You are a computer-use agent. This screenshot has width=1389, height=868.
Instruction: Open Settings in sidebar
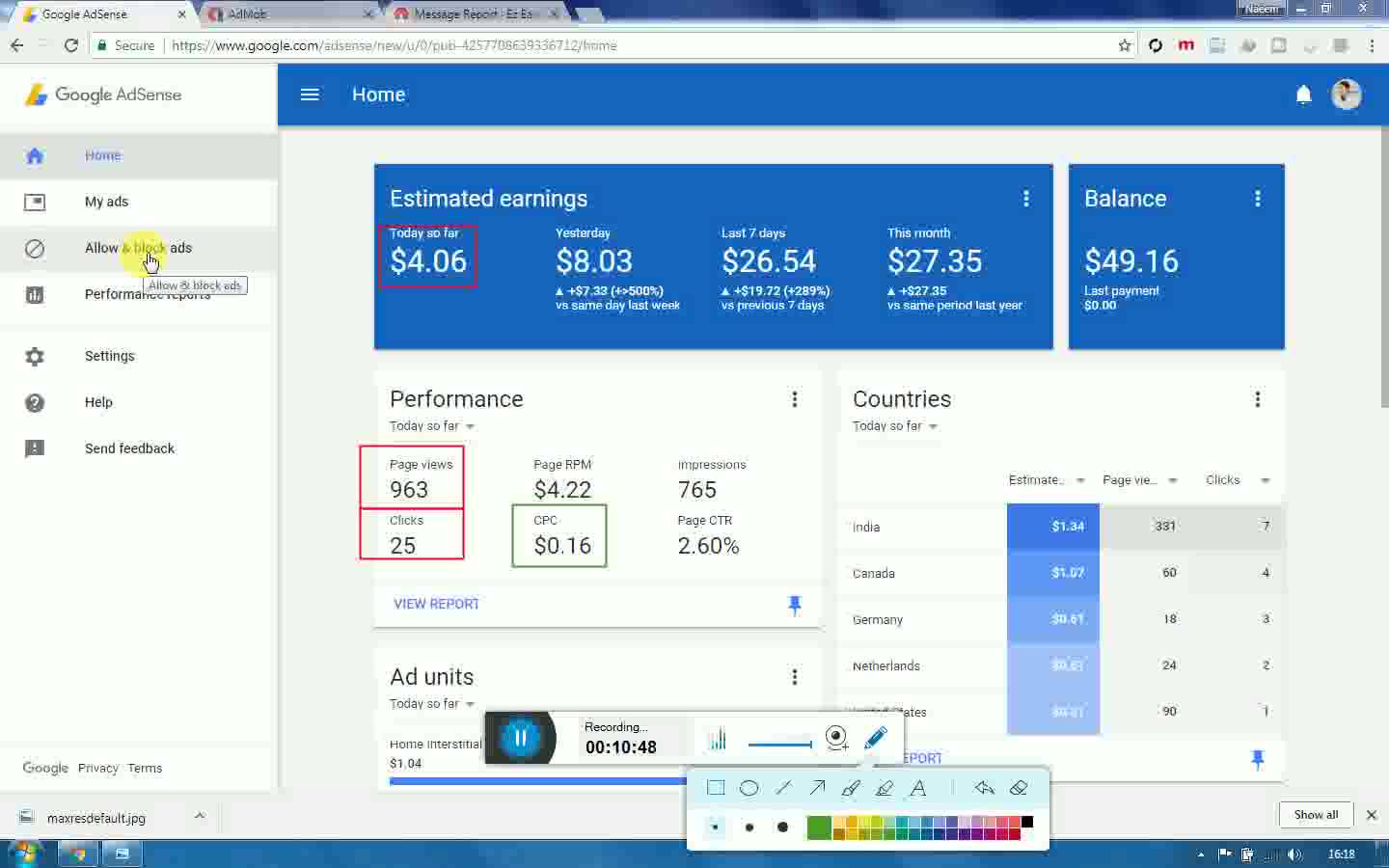[x=139, y=356]
